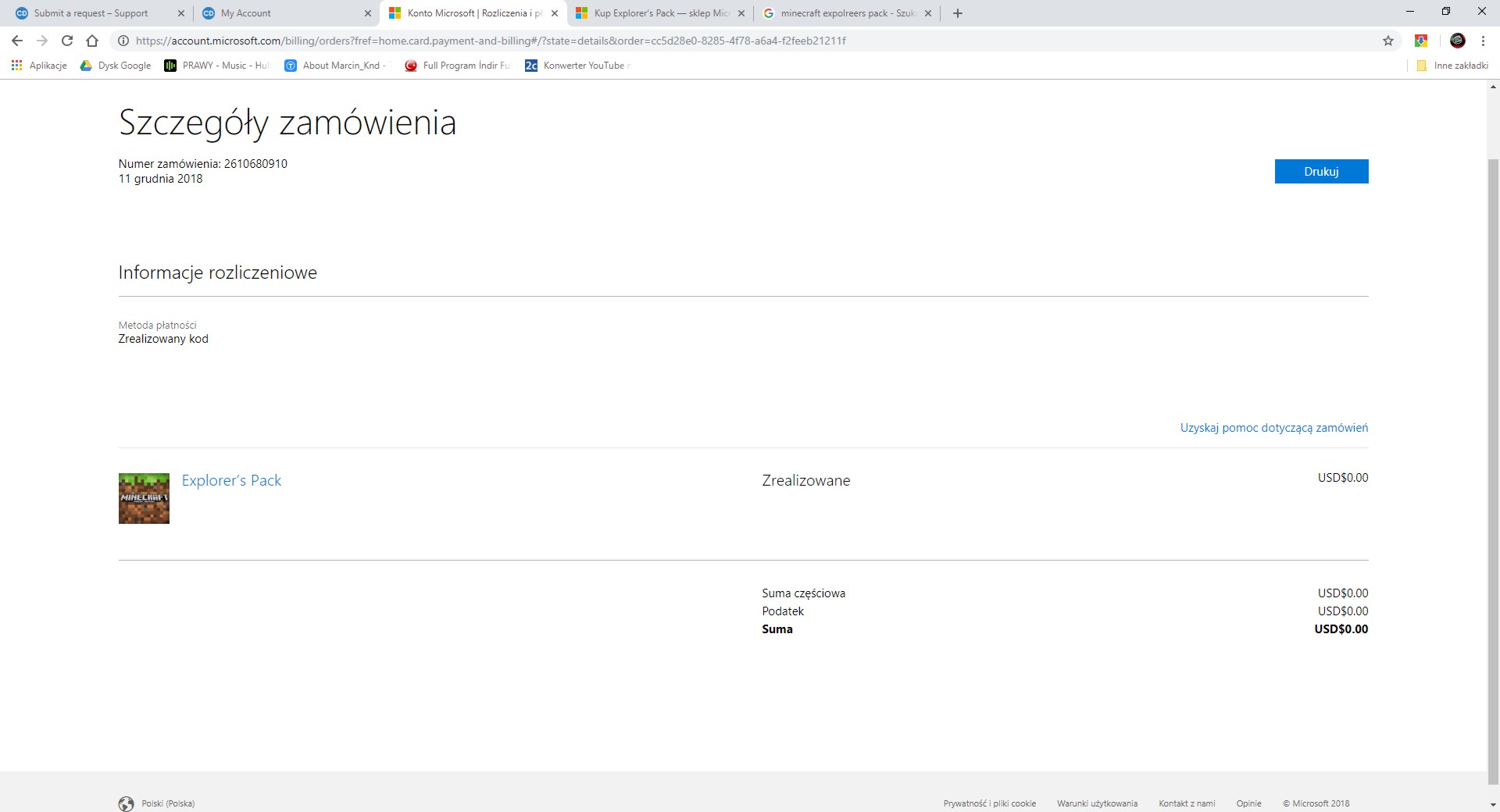Click the Suma częściowa label
This screenshot has width=1500, height=812.
pyautogui.click(x=803, y=593)
